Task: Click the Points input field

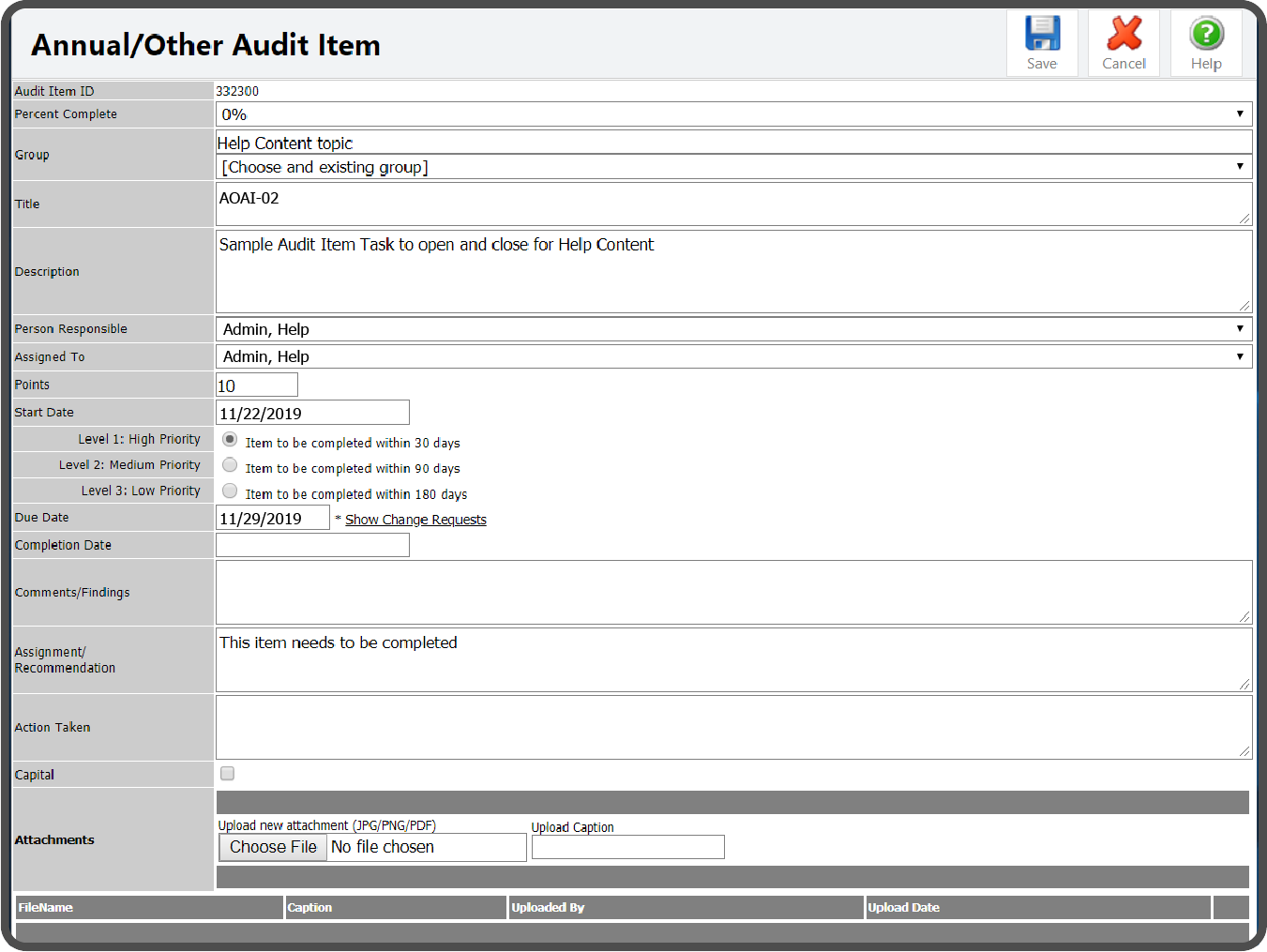Action: (257, 385)
